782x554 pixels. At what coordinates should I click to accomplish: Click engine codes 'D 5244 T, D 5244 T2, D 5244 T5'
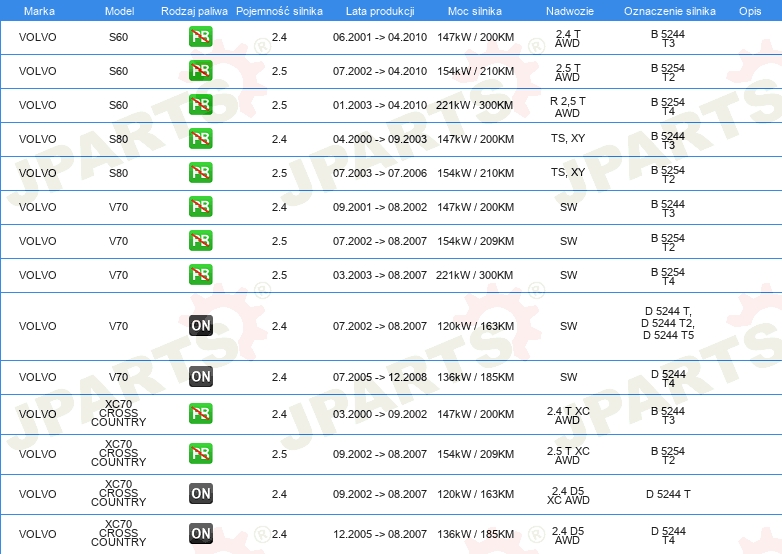coord(668,323)
